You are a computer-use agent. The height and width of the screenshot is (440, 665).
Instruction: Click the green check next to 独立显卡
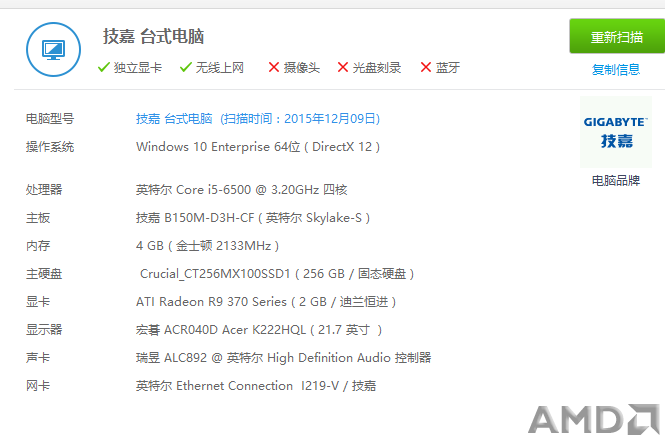pyautogui.click(x=104, y=67)
